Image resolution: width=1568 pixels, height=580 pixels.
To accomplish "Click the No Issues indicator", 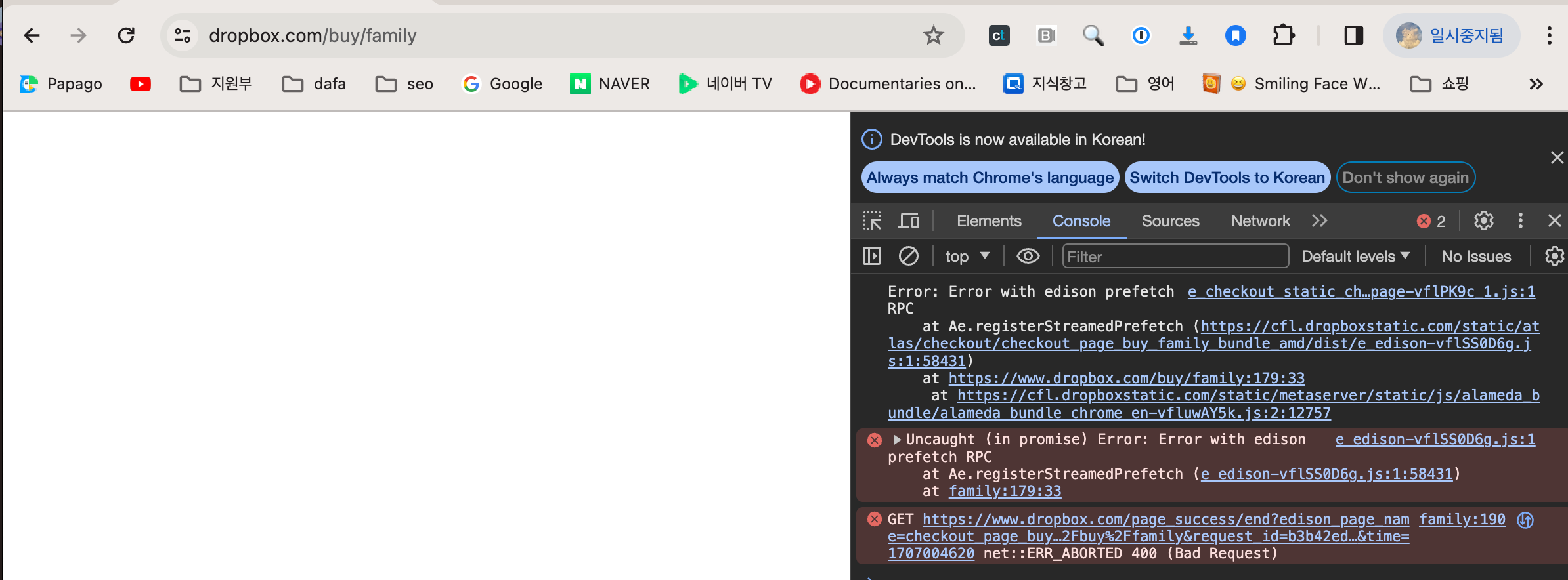I will coord(1476,256).
